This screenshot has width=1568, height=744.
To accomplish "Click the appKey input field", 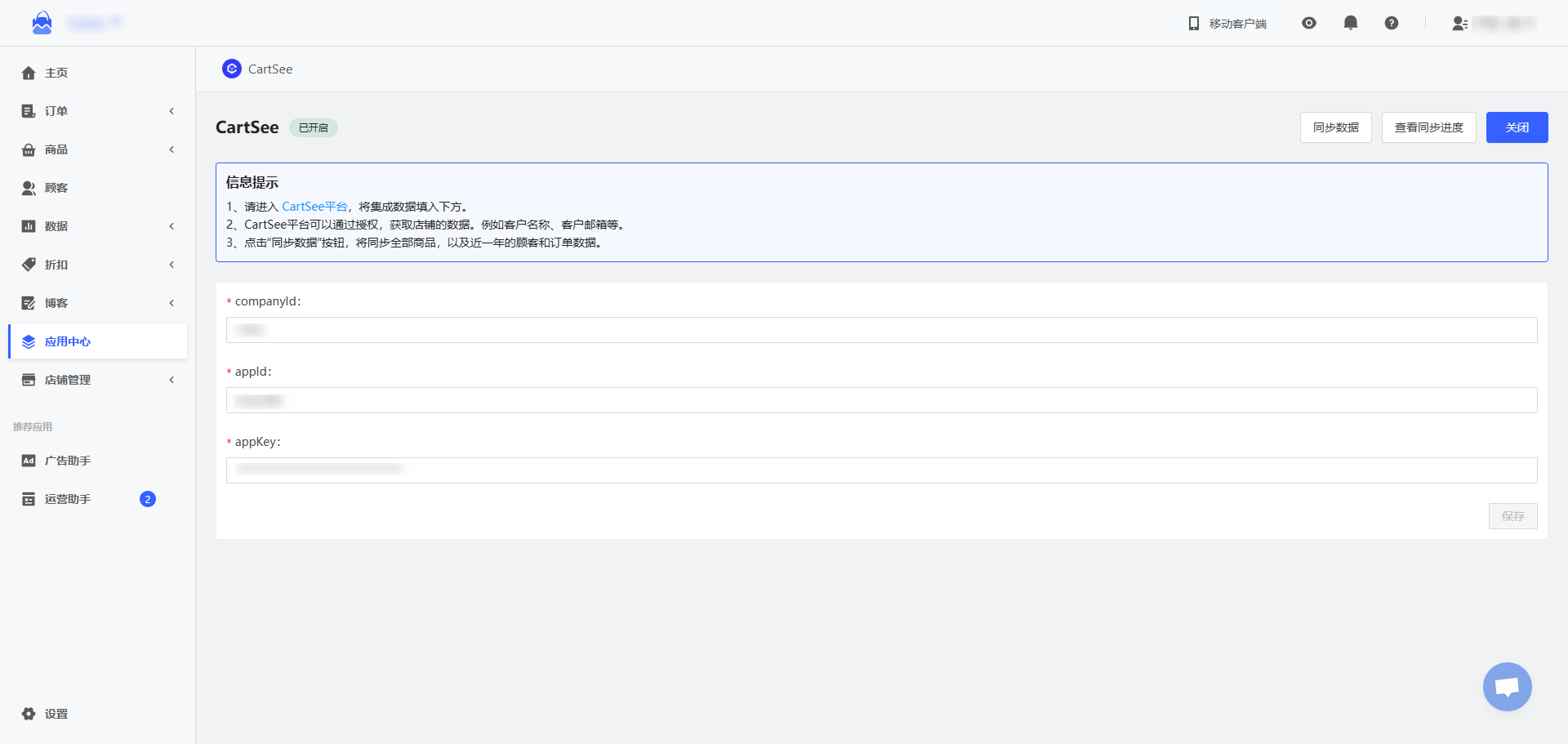I will (882, 470).
